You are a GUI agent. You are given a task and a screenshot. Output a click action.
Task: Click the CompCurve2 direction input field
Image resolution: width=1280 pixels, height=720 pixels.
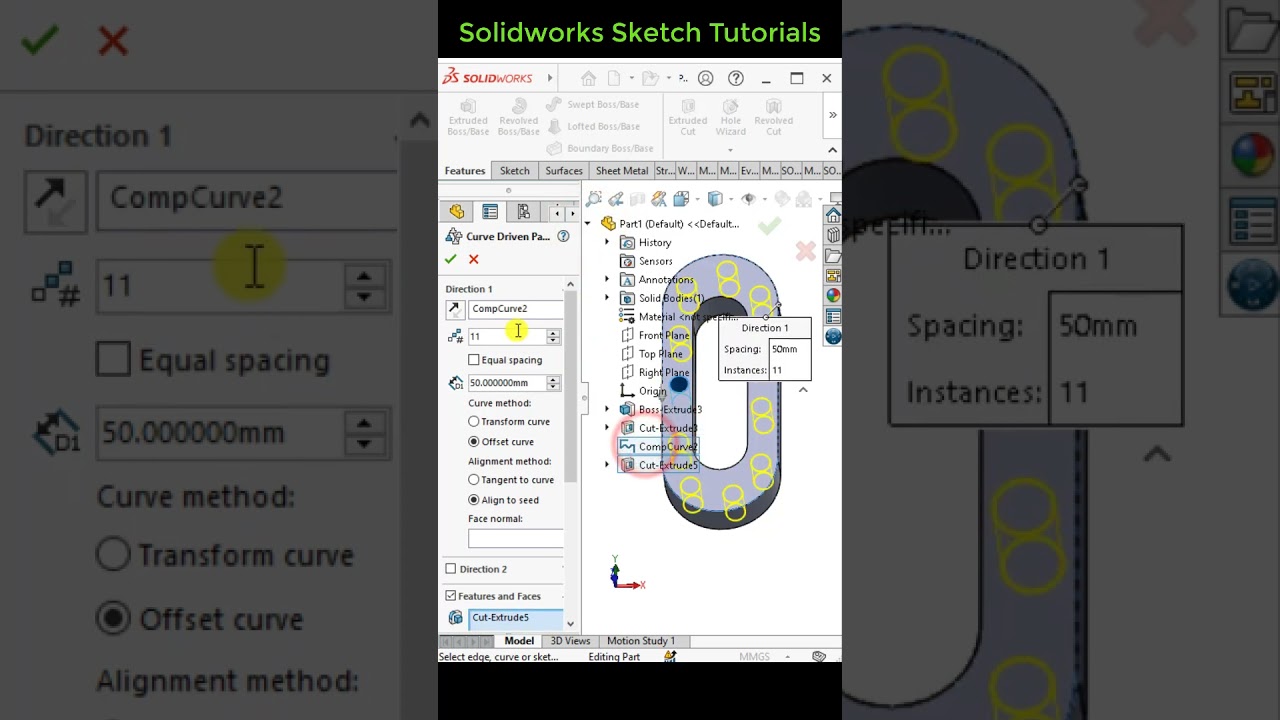[517, 309]
